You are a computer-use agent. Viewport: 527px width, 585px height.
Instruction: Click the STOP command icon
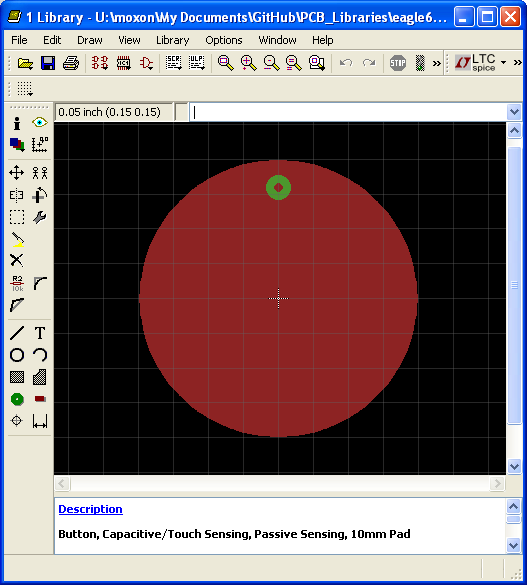pyautogui.click(x=398, y=63)
